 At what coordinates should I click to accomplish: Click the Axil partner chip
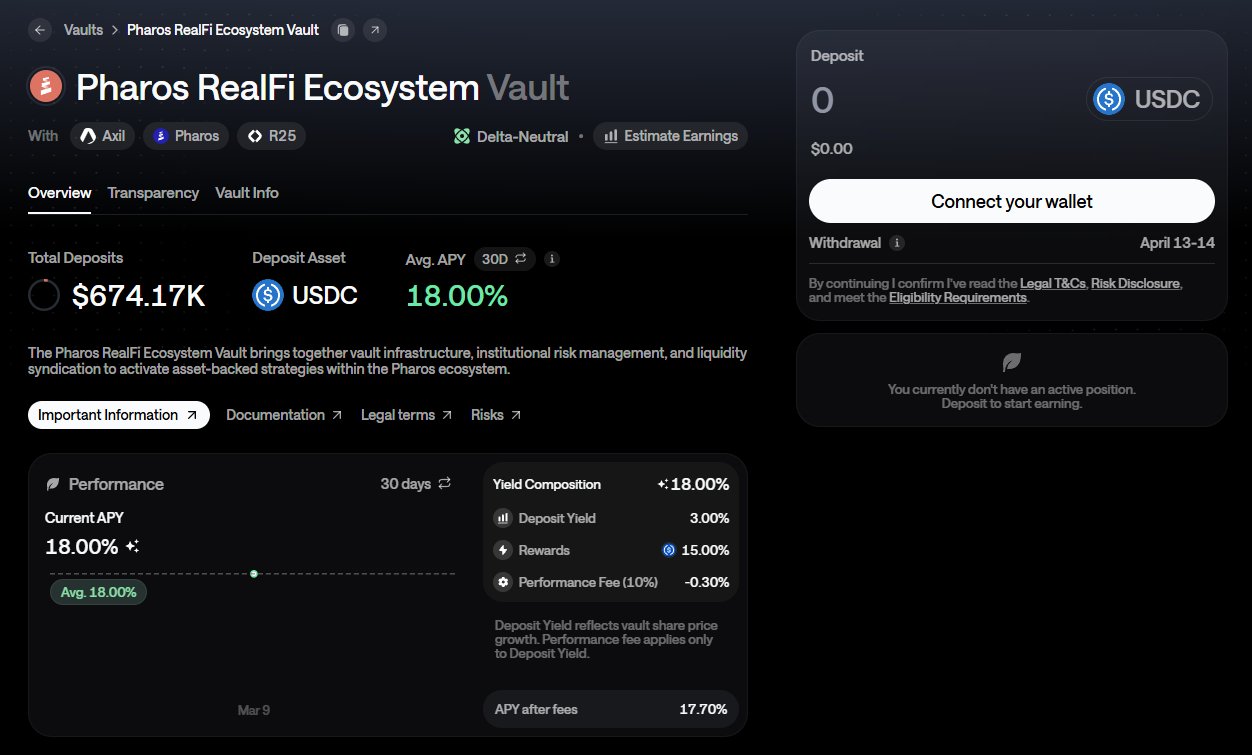(103, 136)
